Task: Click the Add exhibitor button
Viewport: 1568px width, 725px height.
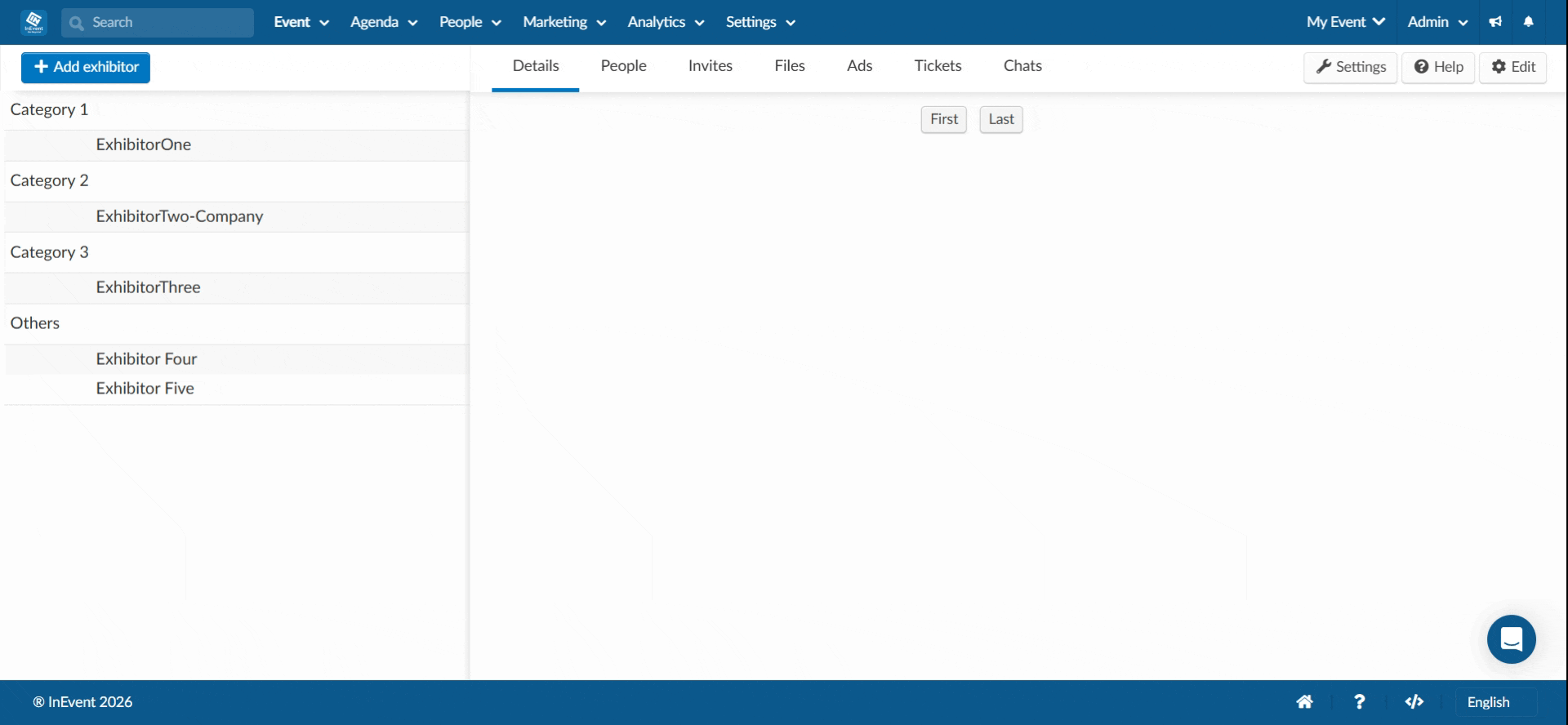Action: point(86,67)
